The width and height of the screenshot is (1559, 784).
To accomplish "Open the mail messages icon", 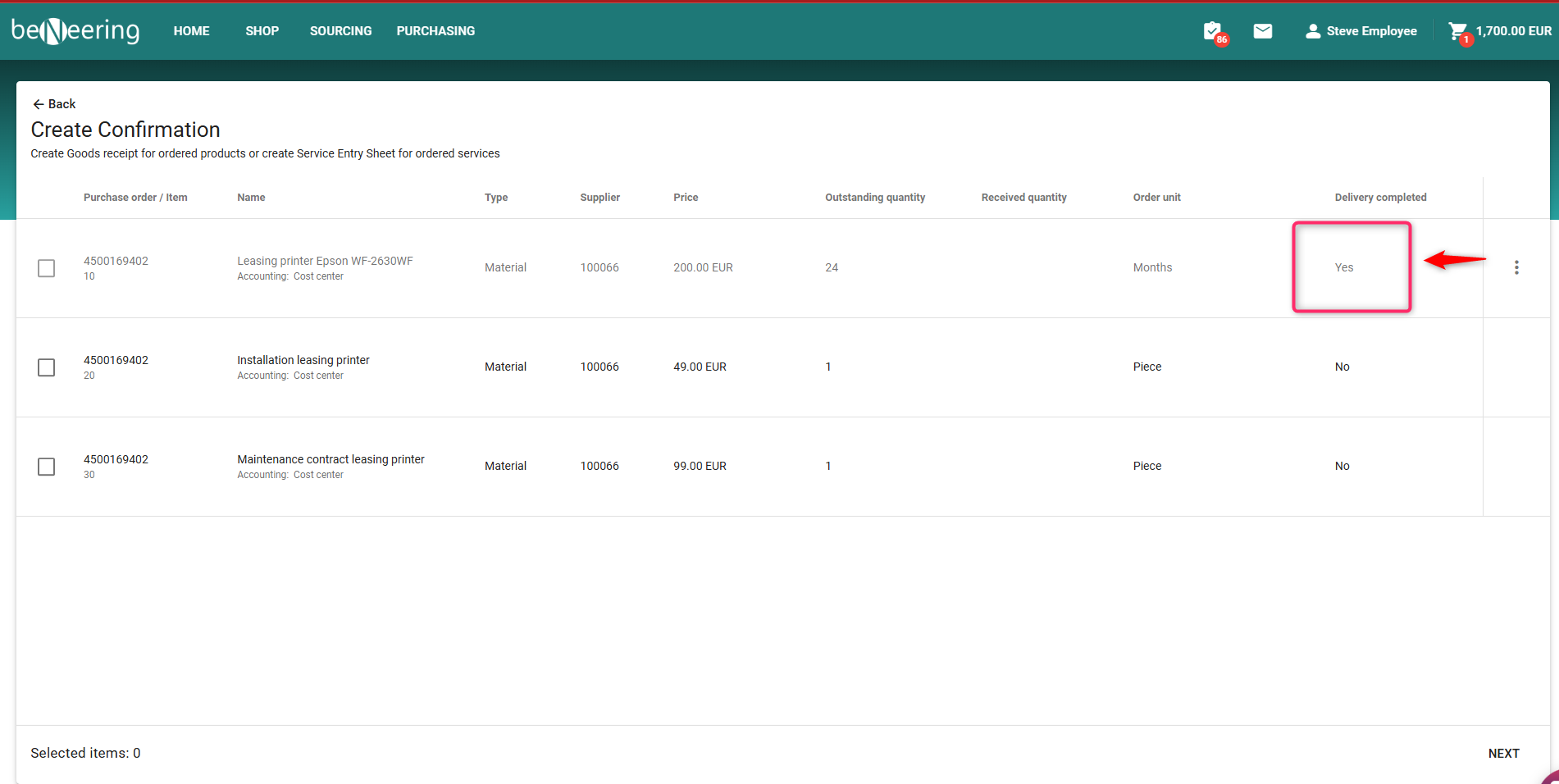I will [1263, 31].
